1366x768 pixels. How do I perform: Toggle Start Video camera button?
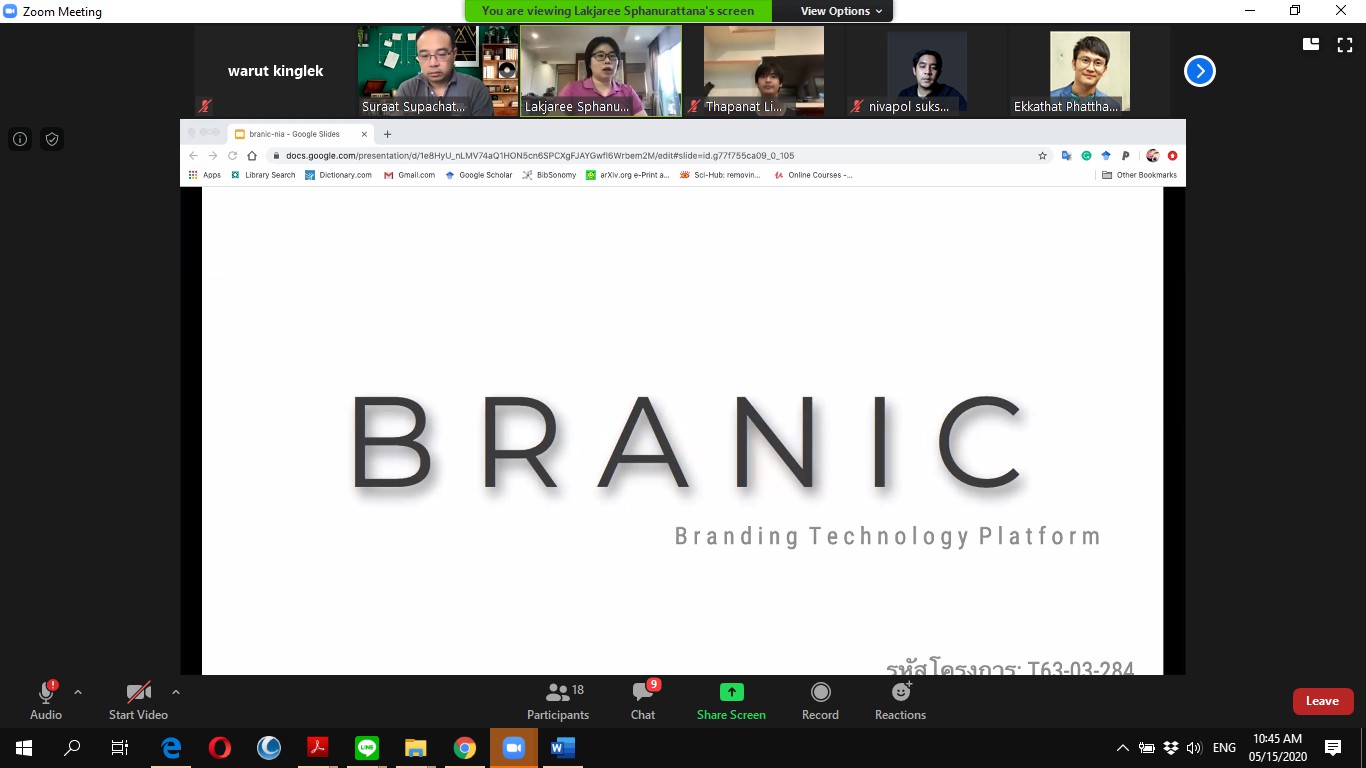click(x=138, y=701)
